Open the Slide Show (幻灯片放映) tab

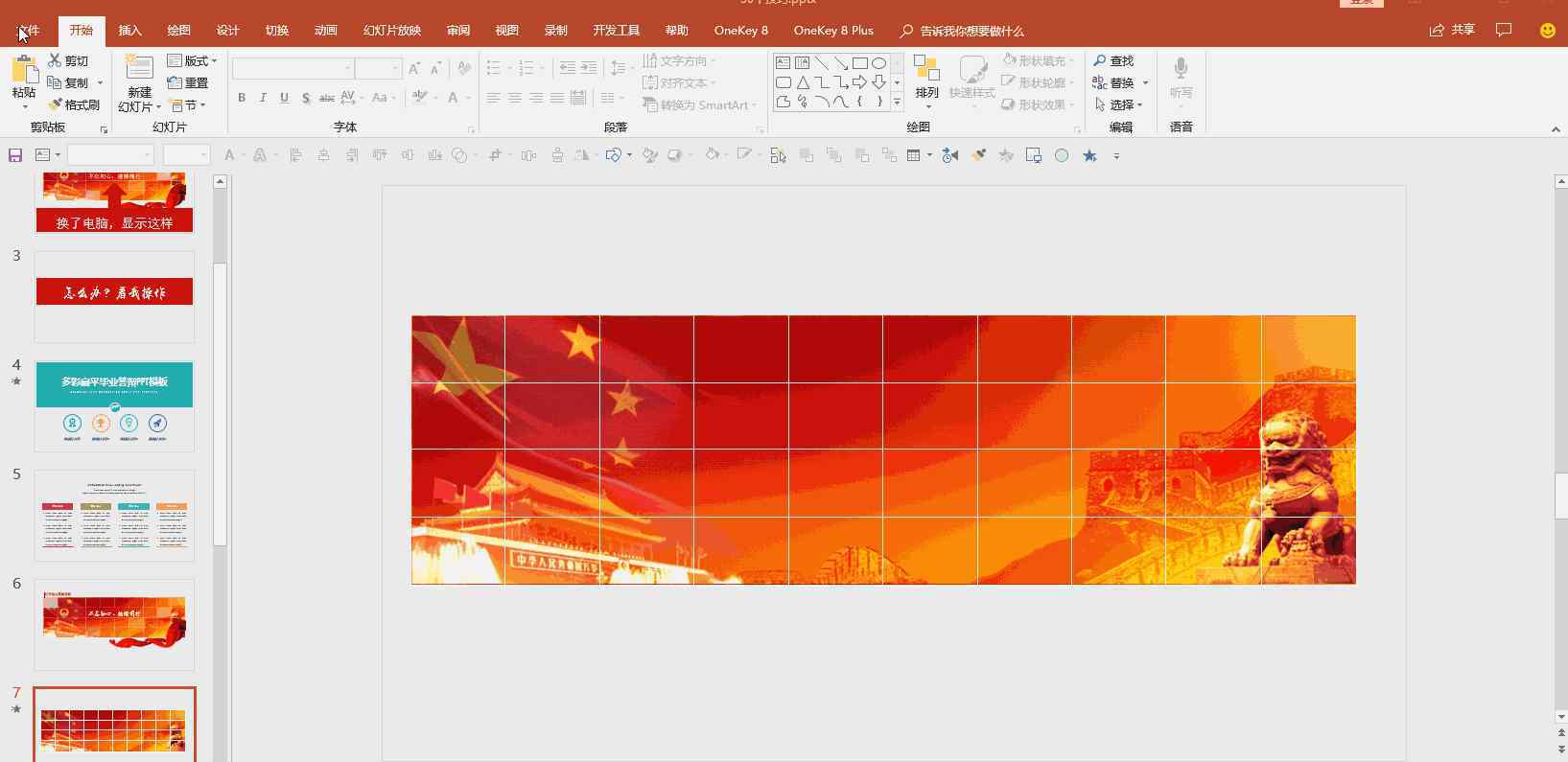click(x=392, y=31)
